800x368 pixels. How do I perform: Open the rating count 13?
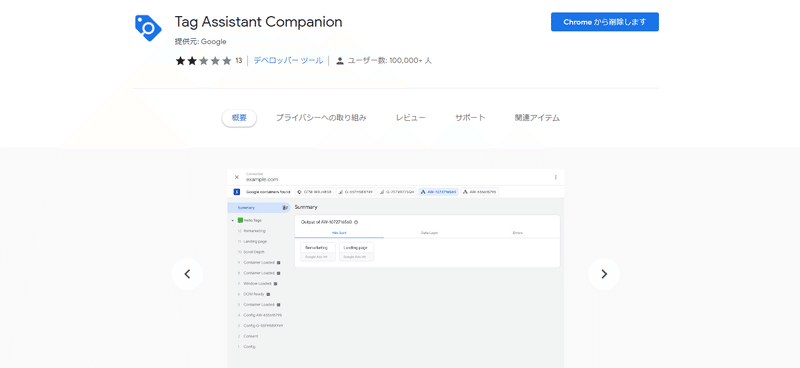tap(239, 61)
